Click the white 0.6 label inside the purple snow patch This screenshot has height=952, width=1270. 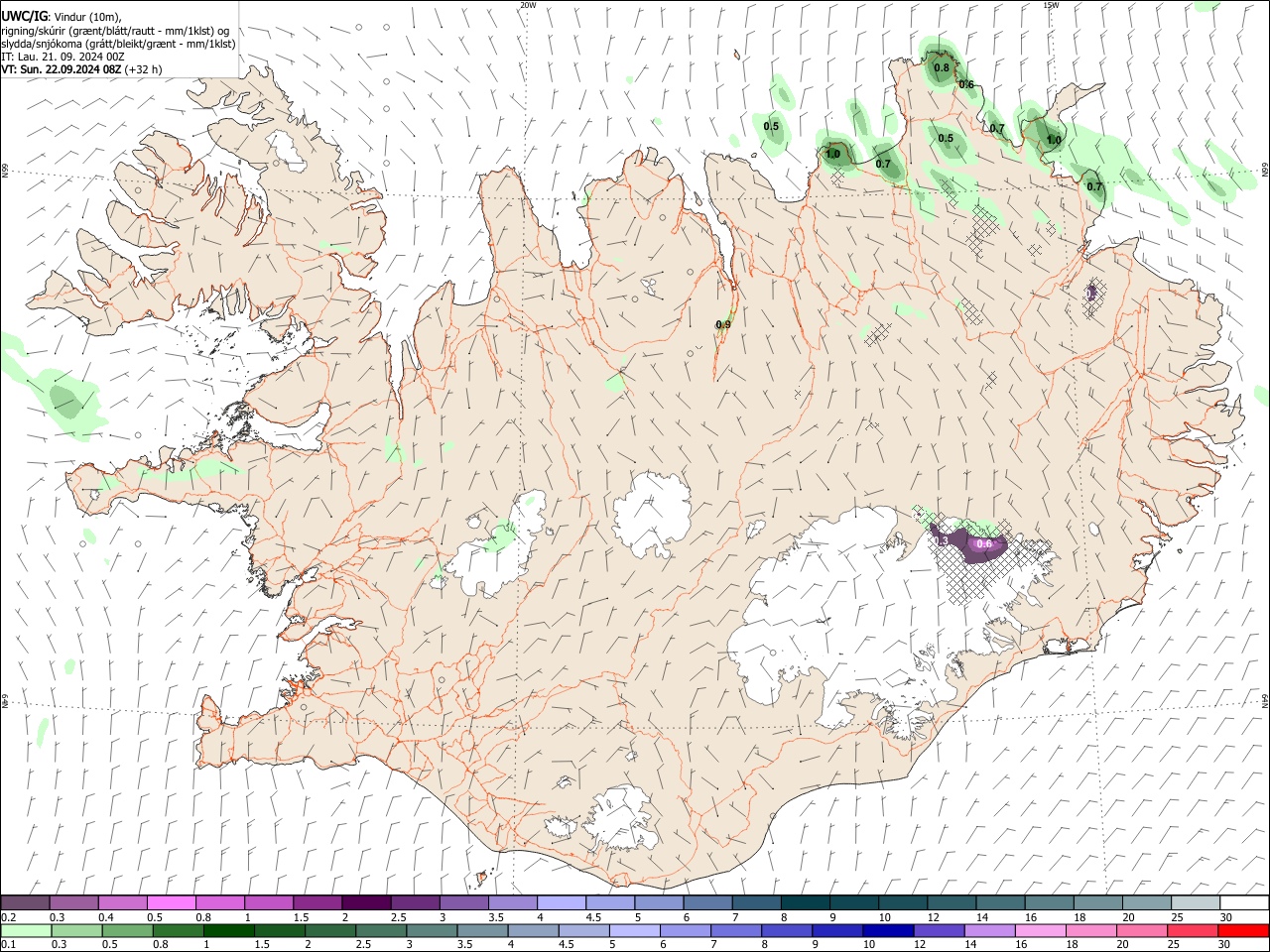click(985, 544)
